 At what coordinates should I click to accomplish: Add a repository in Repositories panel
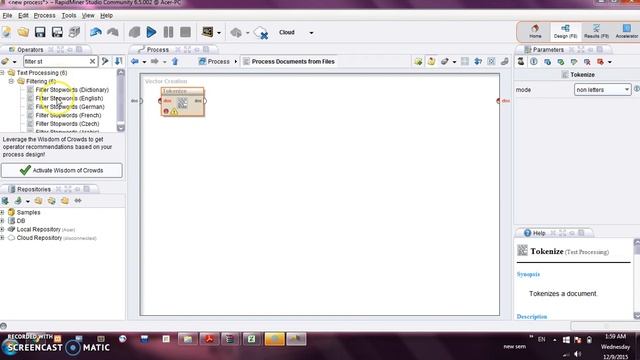point(5,200)
